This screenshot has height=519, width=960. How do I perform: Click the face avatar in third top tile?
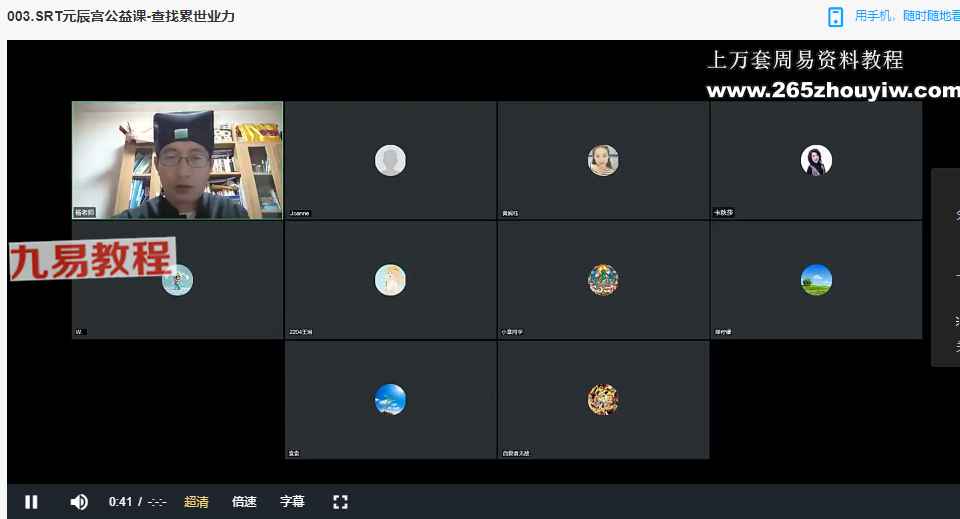pyautogui.click(x=603, y=160)
